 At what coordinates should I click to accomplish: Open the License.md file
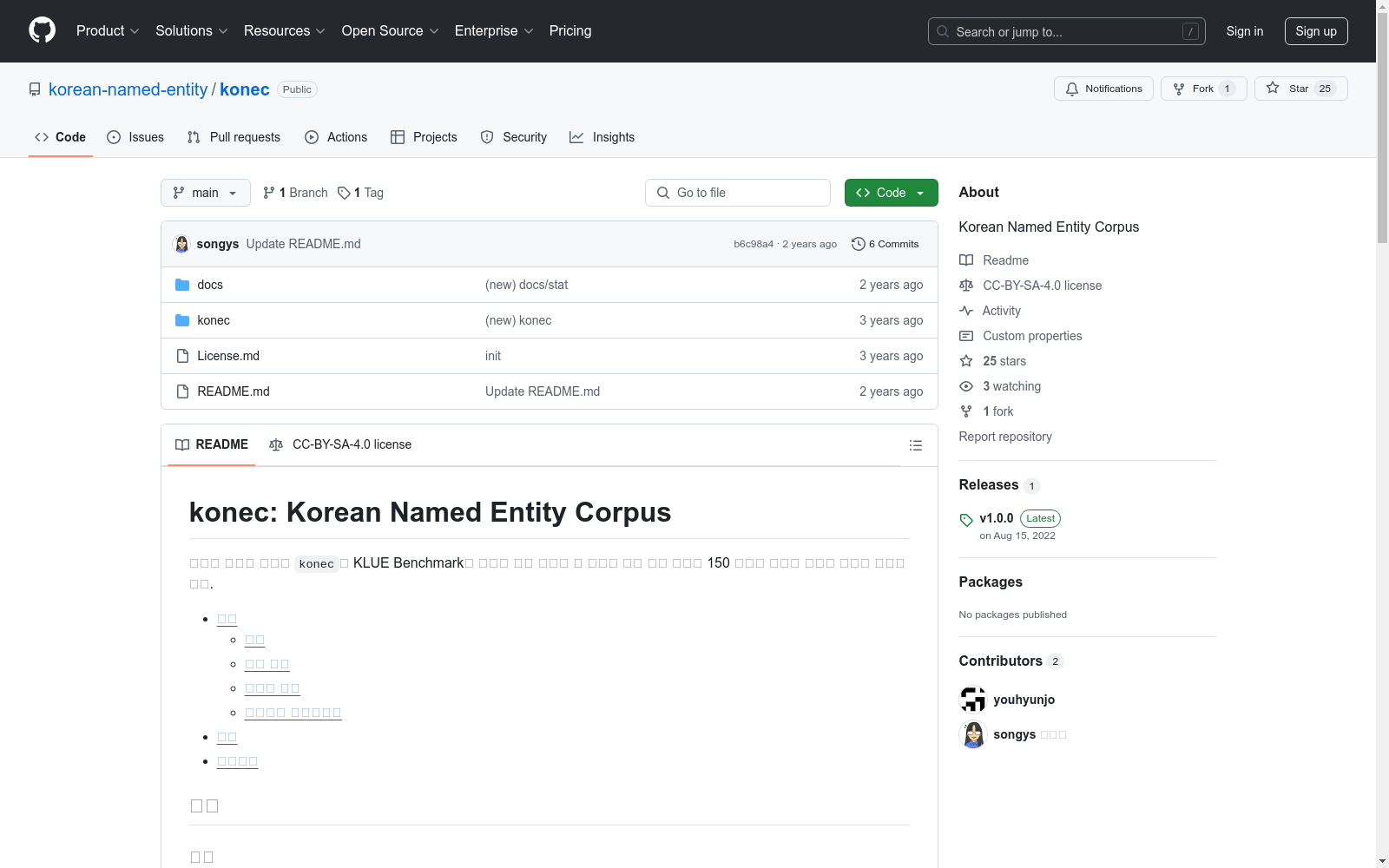[x=228, y=356]
